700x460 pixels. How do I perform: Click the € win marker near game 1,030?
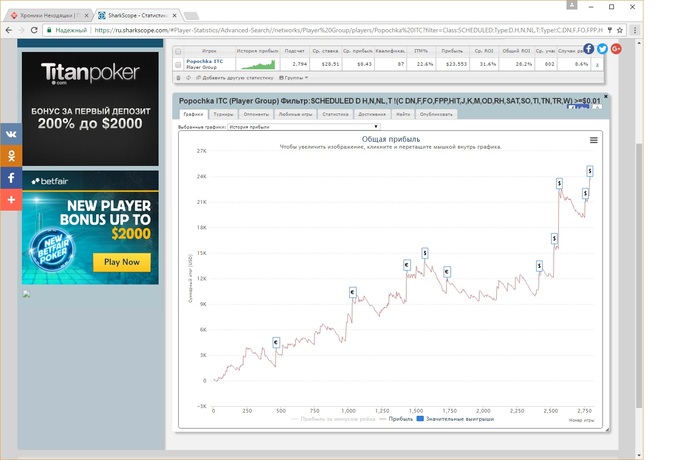click(352, 293)
